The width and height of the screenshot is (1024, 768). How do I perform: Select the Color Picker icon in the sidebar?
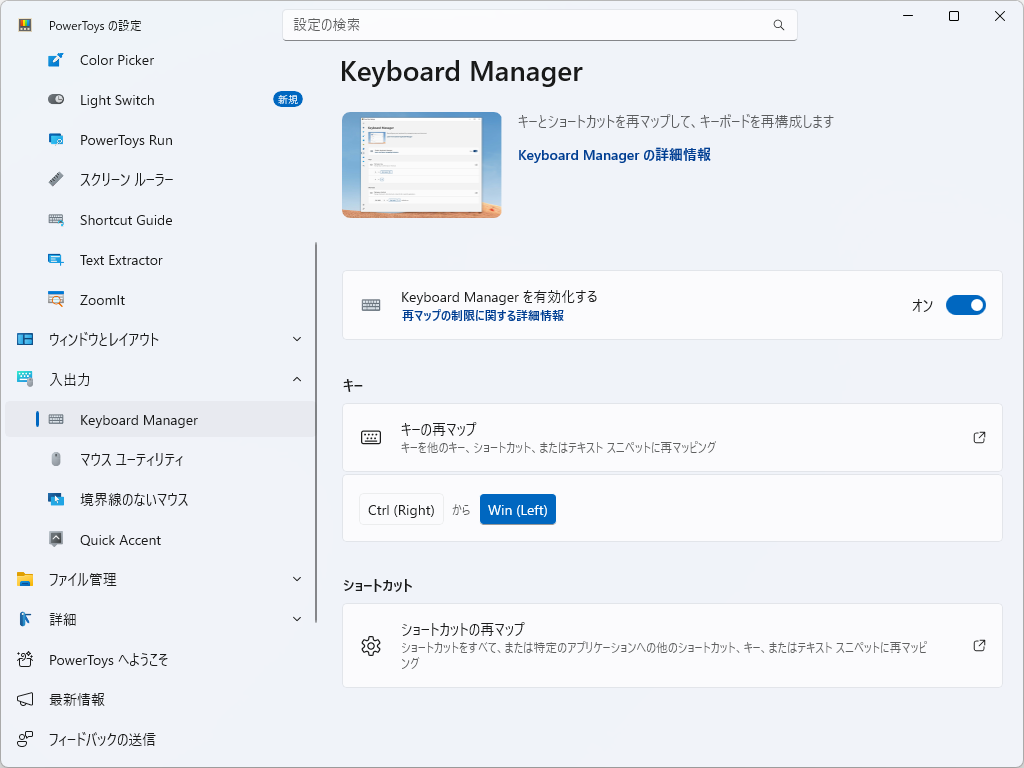[x=57, y=60]
